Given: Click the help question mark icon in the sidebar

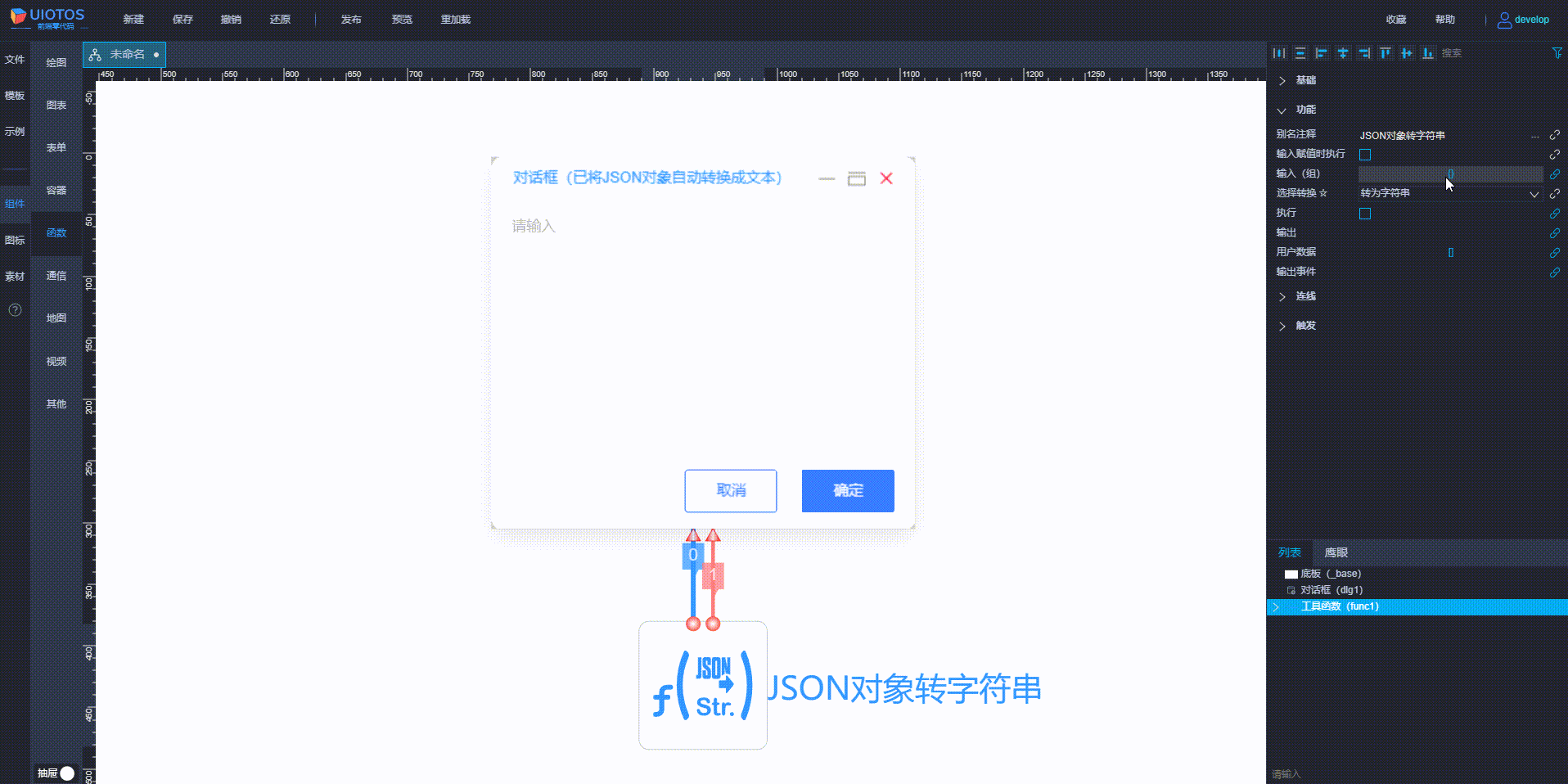Looking at the screenshot, I should pos(15,310).
